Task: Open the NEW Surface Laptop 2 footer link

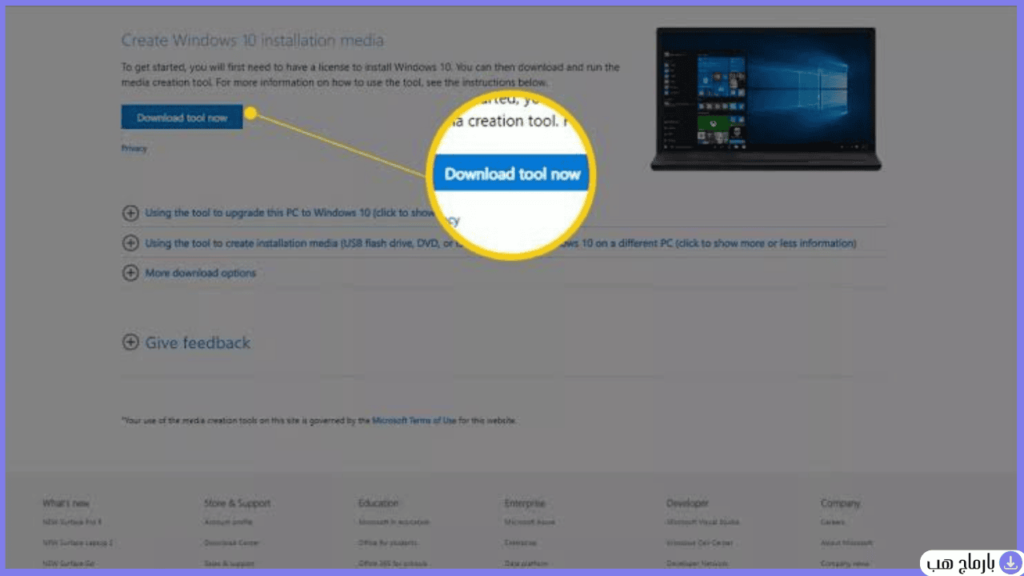Action: click(78, 543)
